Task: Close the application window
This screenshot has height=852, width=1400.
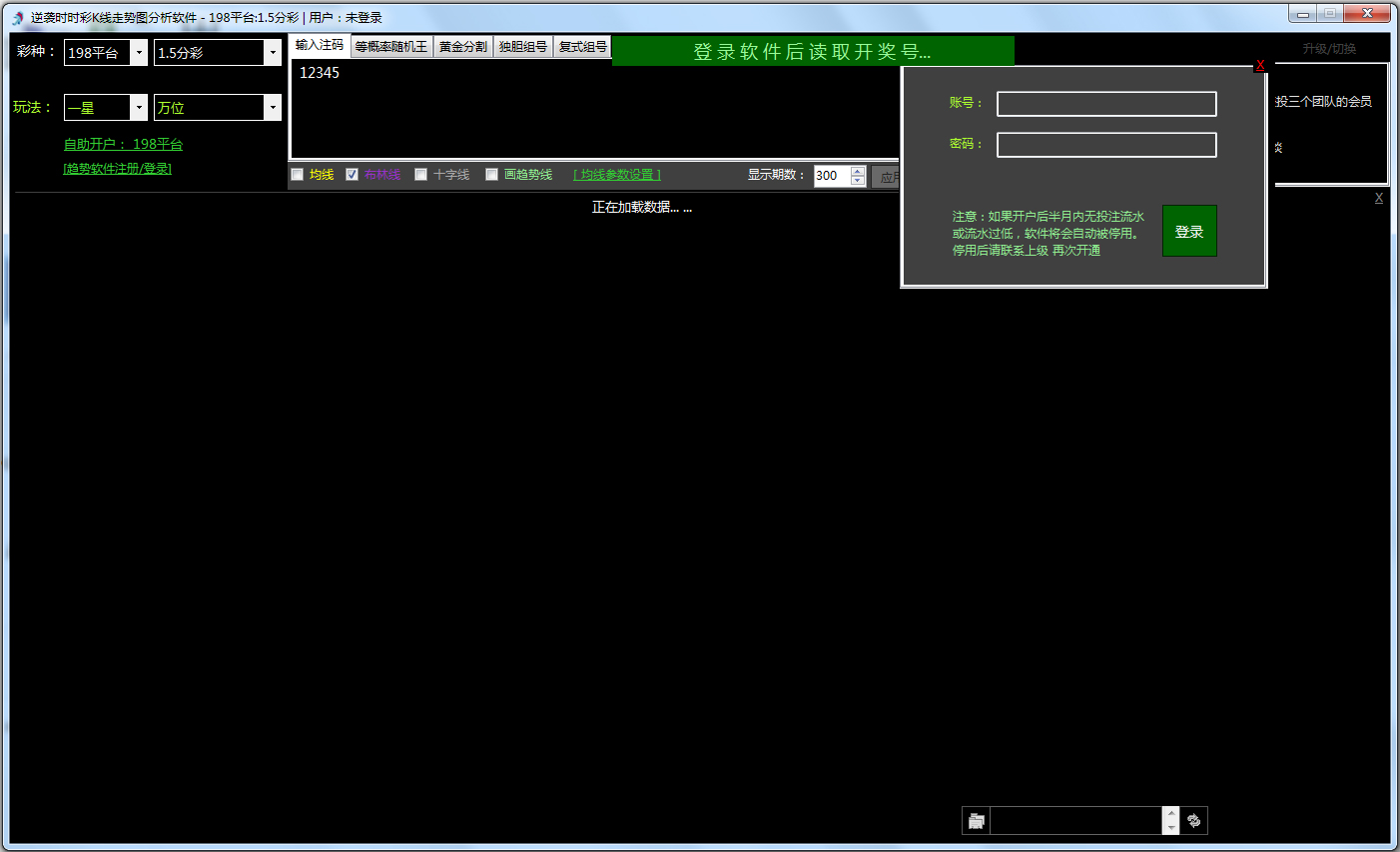Action: click(1367, 14)
